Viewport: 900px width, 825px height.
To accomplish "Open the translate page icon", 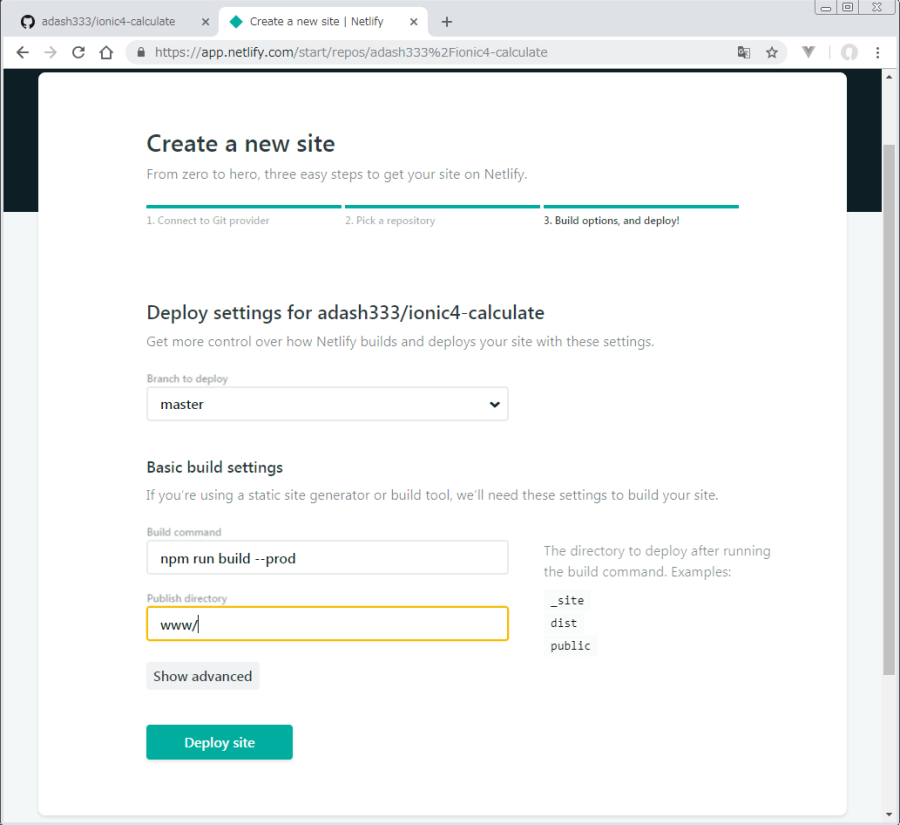I will pos(744,52).
